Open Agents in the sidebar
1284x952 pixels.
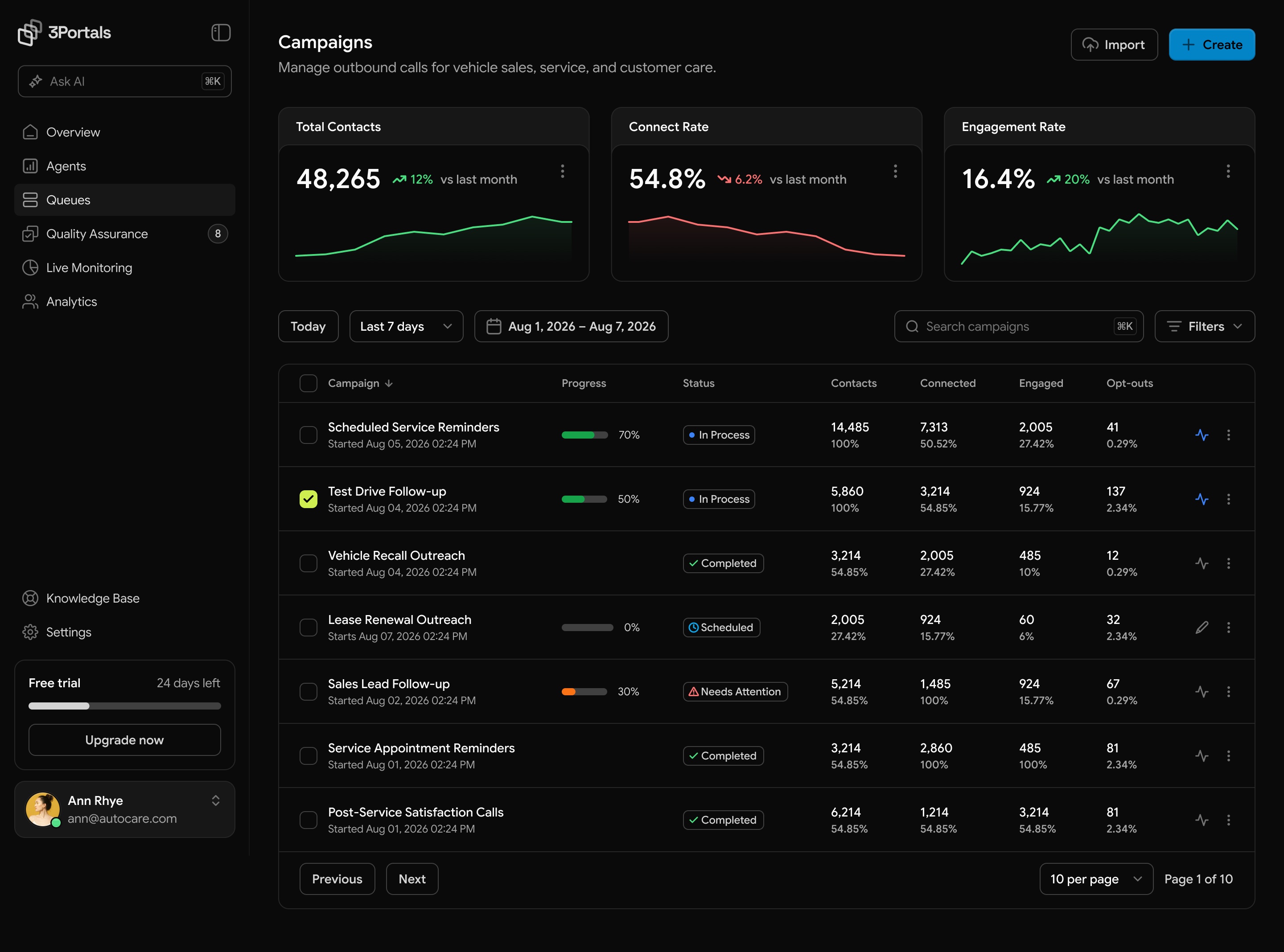pyautogui.click(x=124, y=167)
